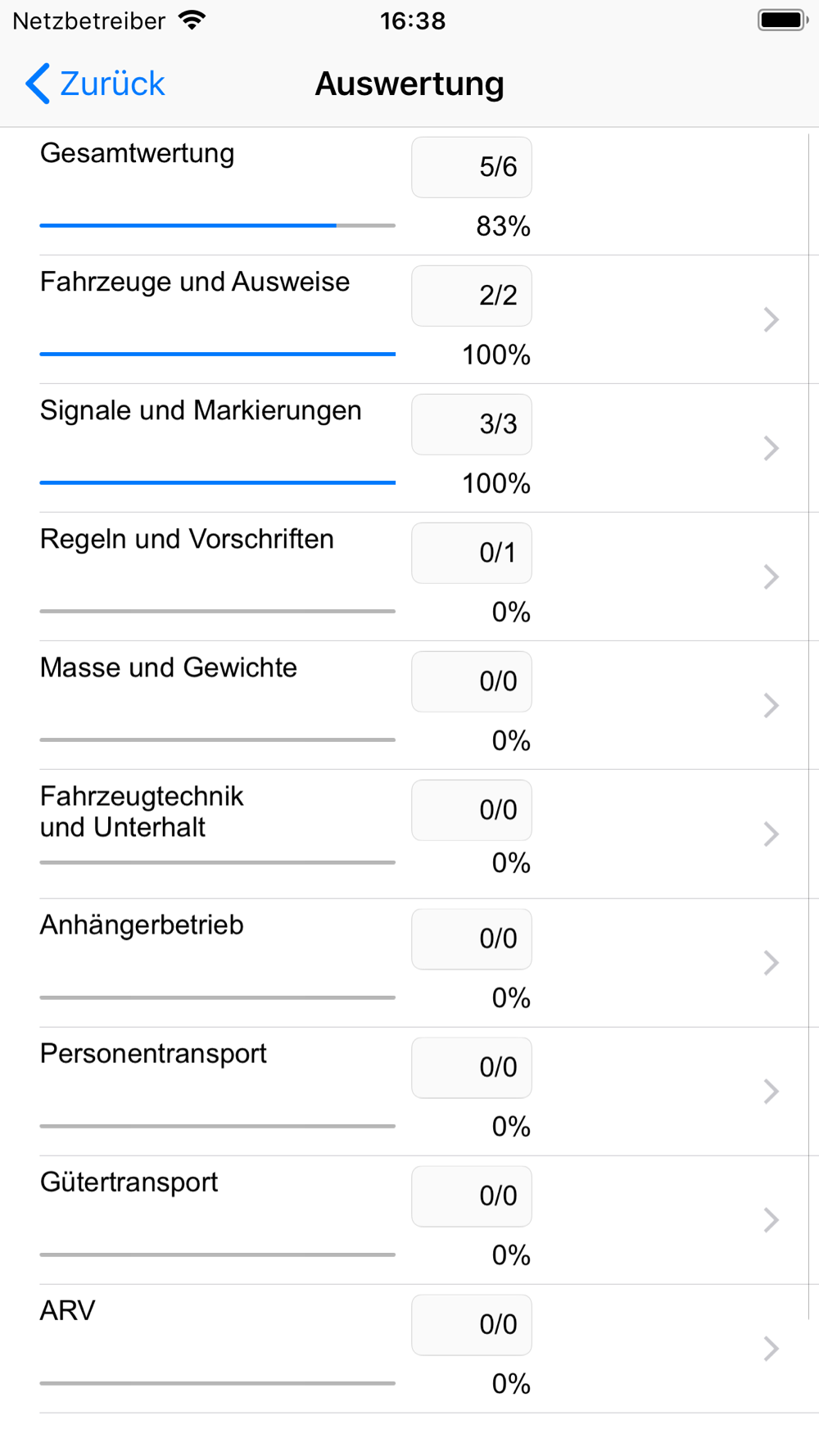The width and height of the screenshot is (819, 1456).
Task: Tap chevron beside Gütertransport
Action: 771,1220
